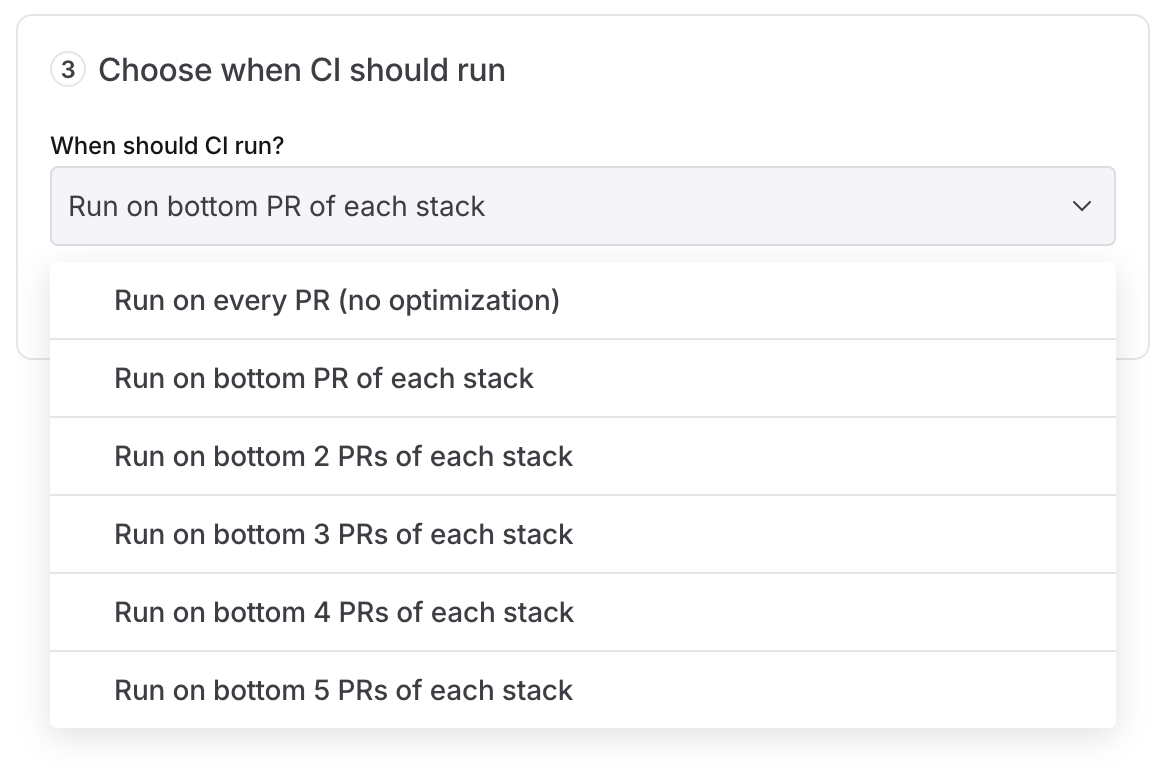Select 'Run on bottom 2 PRs of each stack'
1160x768 pixels.
pos(343,456)
